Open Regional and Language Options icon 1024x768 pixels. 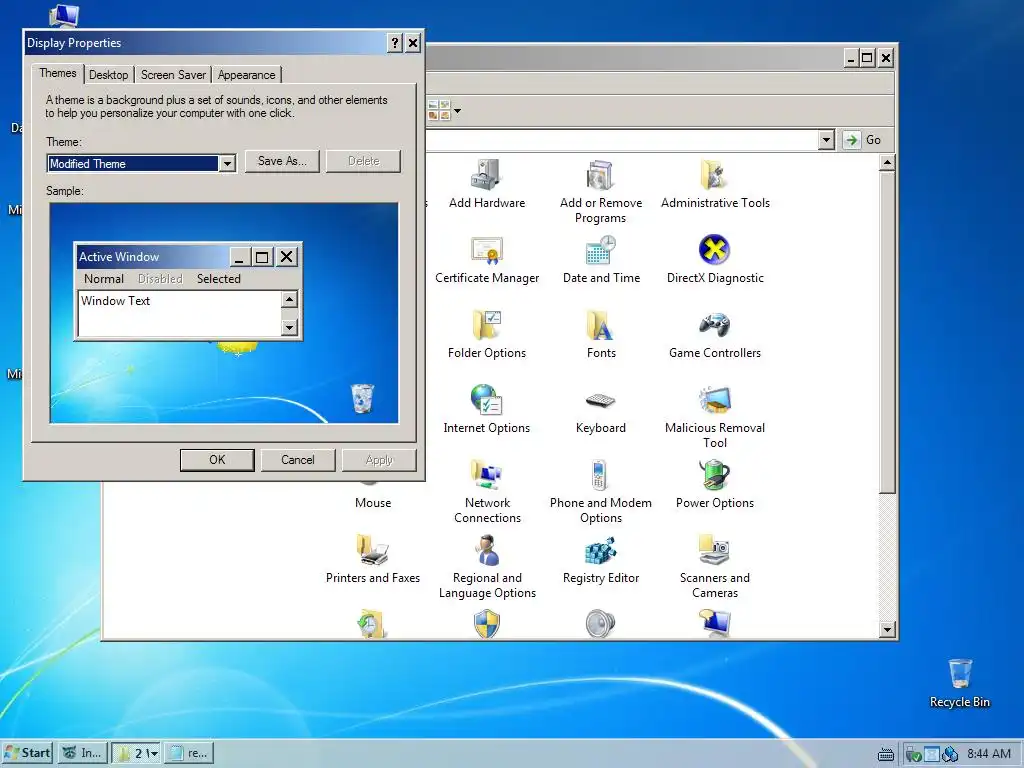[487, 550]
